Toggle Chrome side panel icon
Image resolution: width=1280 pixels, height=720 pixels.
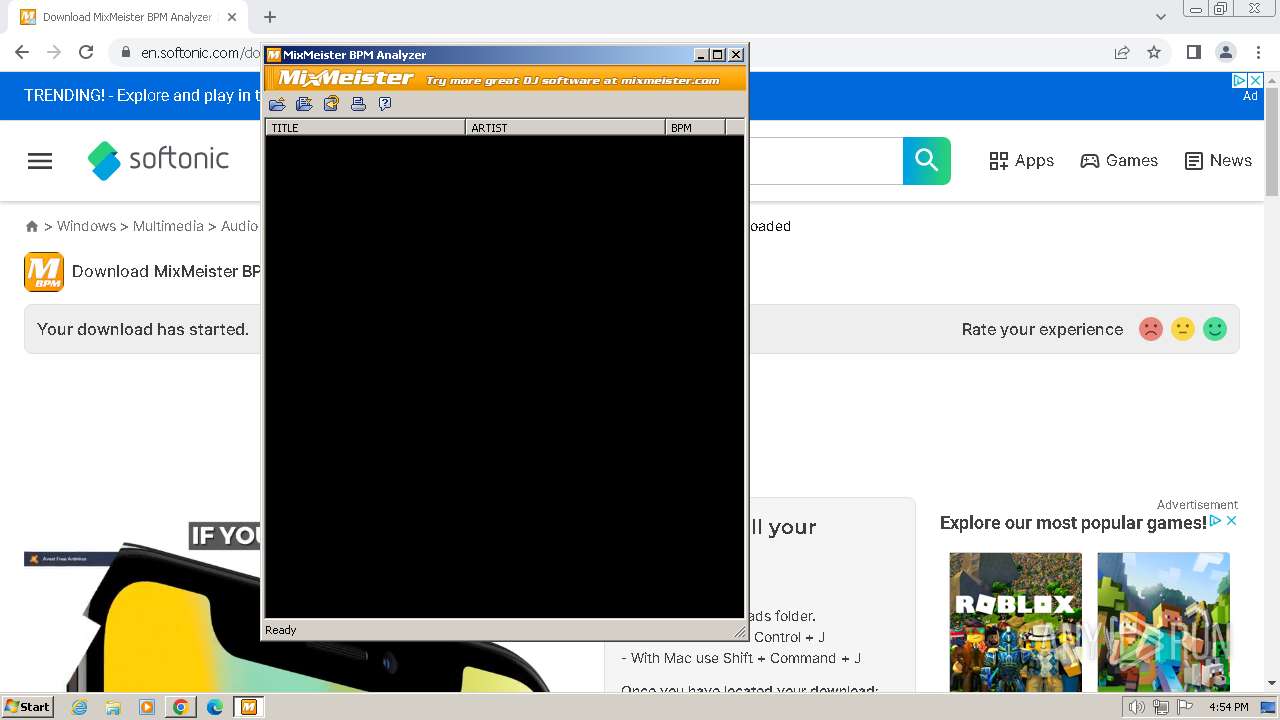pyautogui.click(x=1193, y=52)
